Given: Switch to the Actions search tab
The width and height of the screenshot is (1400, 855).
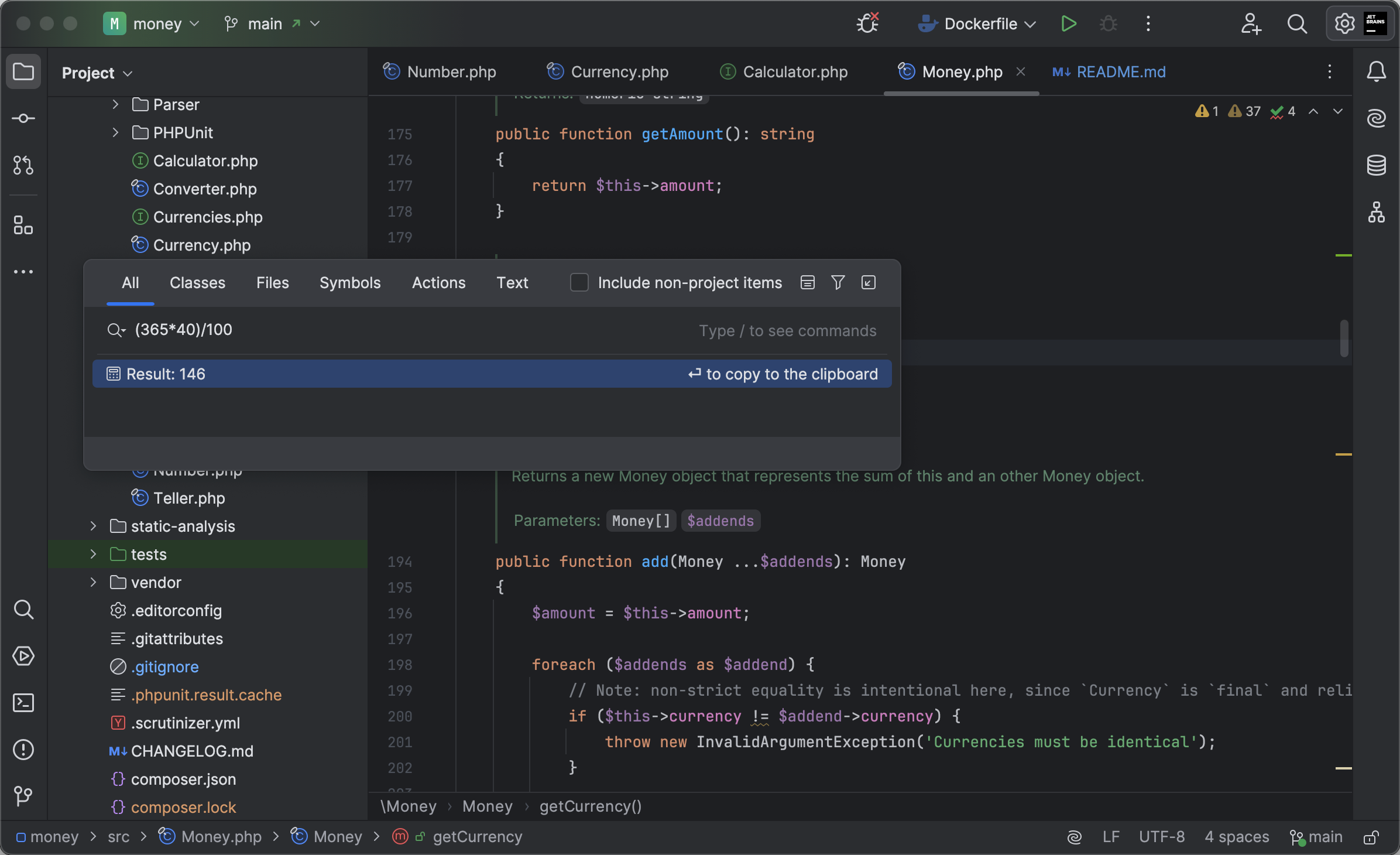Looking at the screenshot, I should (438, 282).
